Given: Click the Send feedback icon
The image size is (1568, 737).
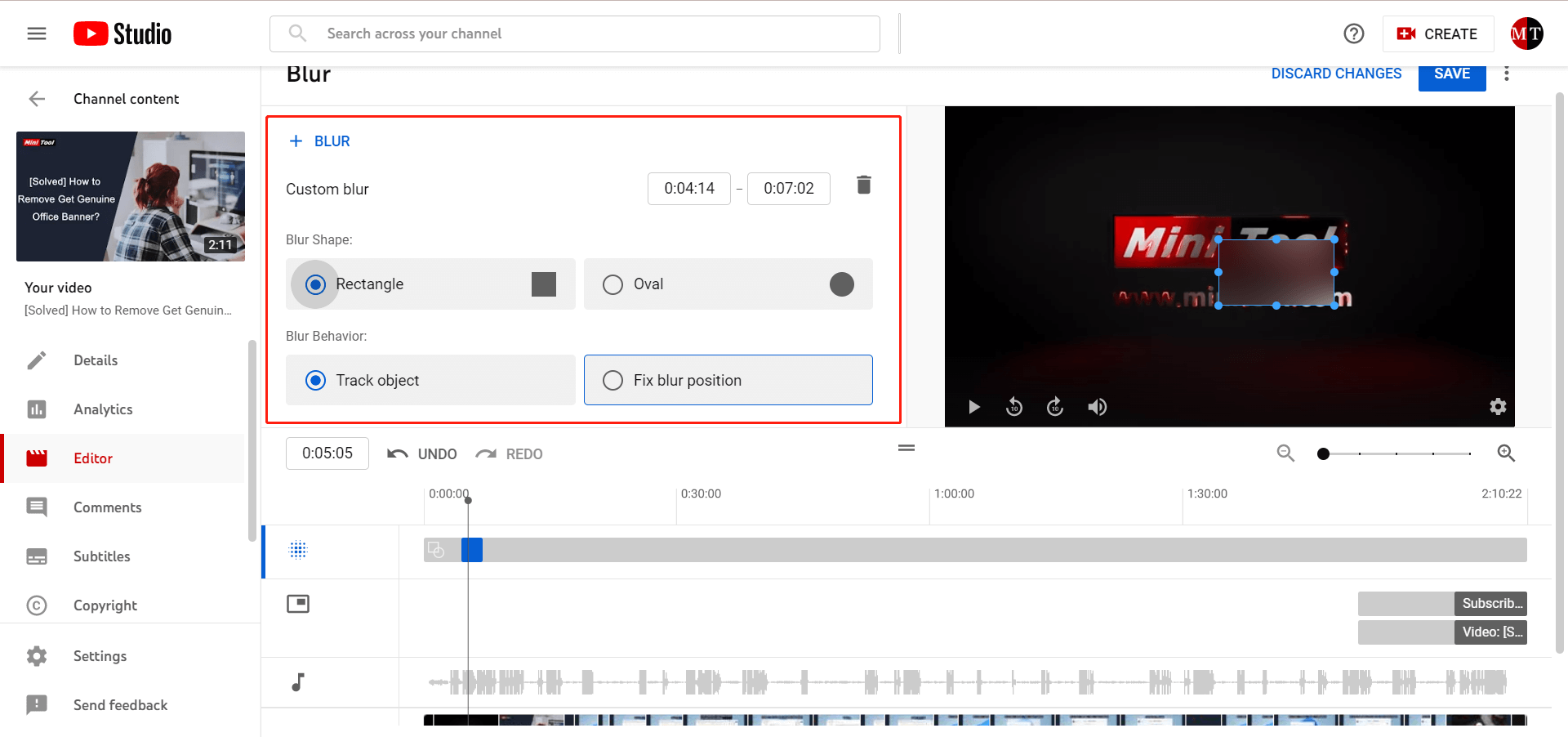Looking at the screenshot, I should pos(37,704).
